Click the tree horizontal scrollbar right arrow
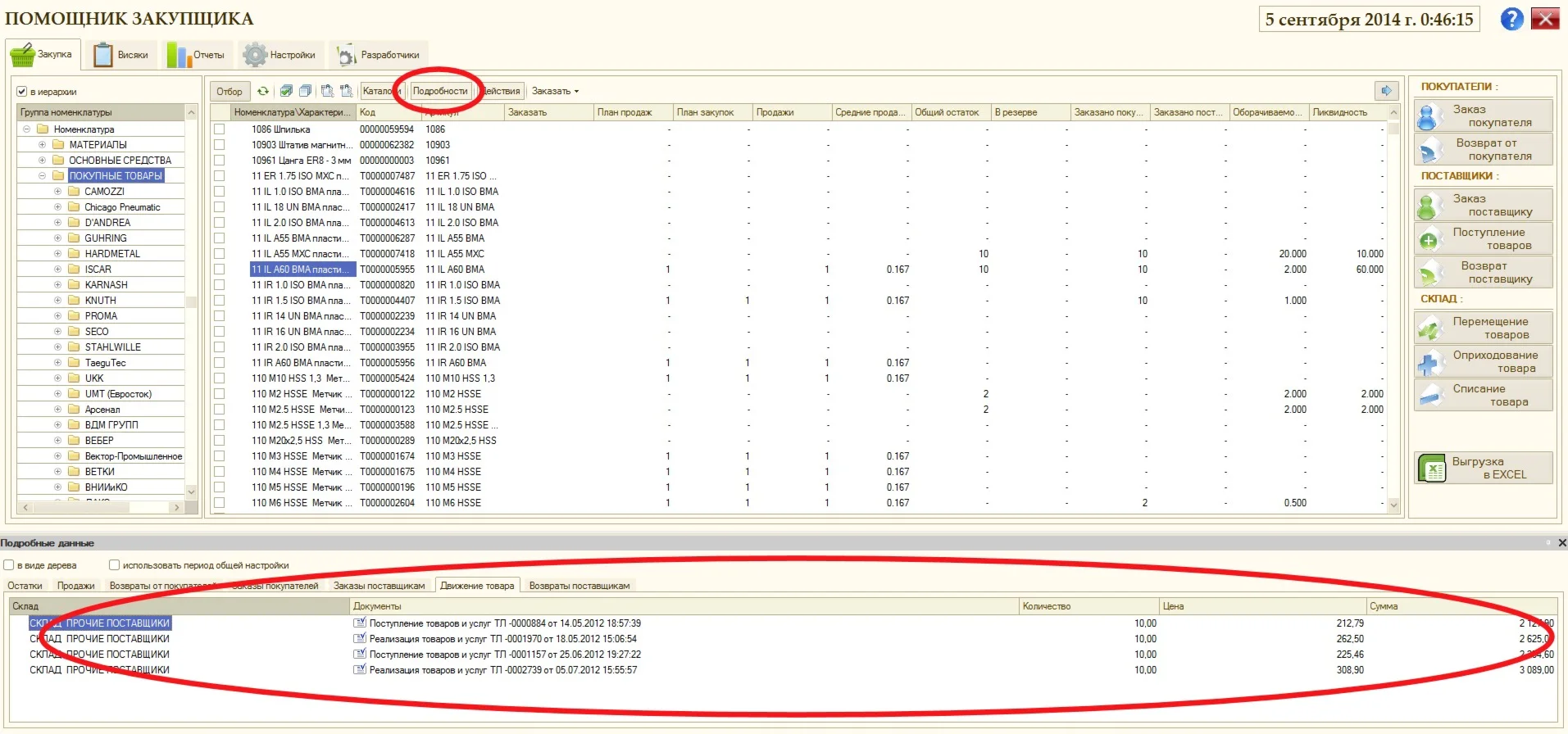 [x=176, y=508]
